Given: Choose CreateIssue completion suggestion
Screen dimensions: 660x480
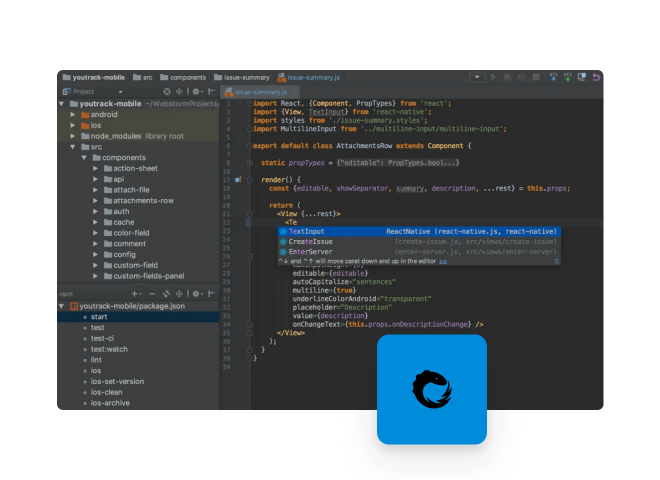Looking at the screenshot, I should [x=419, y=242].
